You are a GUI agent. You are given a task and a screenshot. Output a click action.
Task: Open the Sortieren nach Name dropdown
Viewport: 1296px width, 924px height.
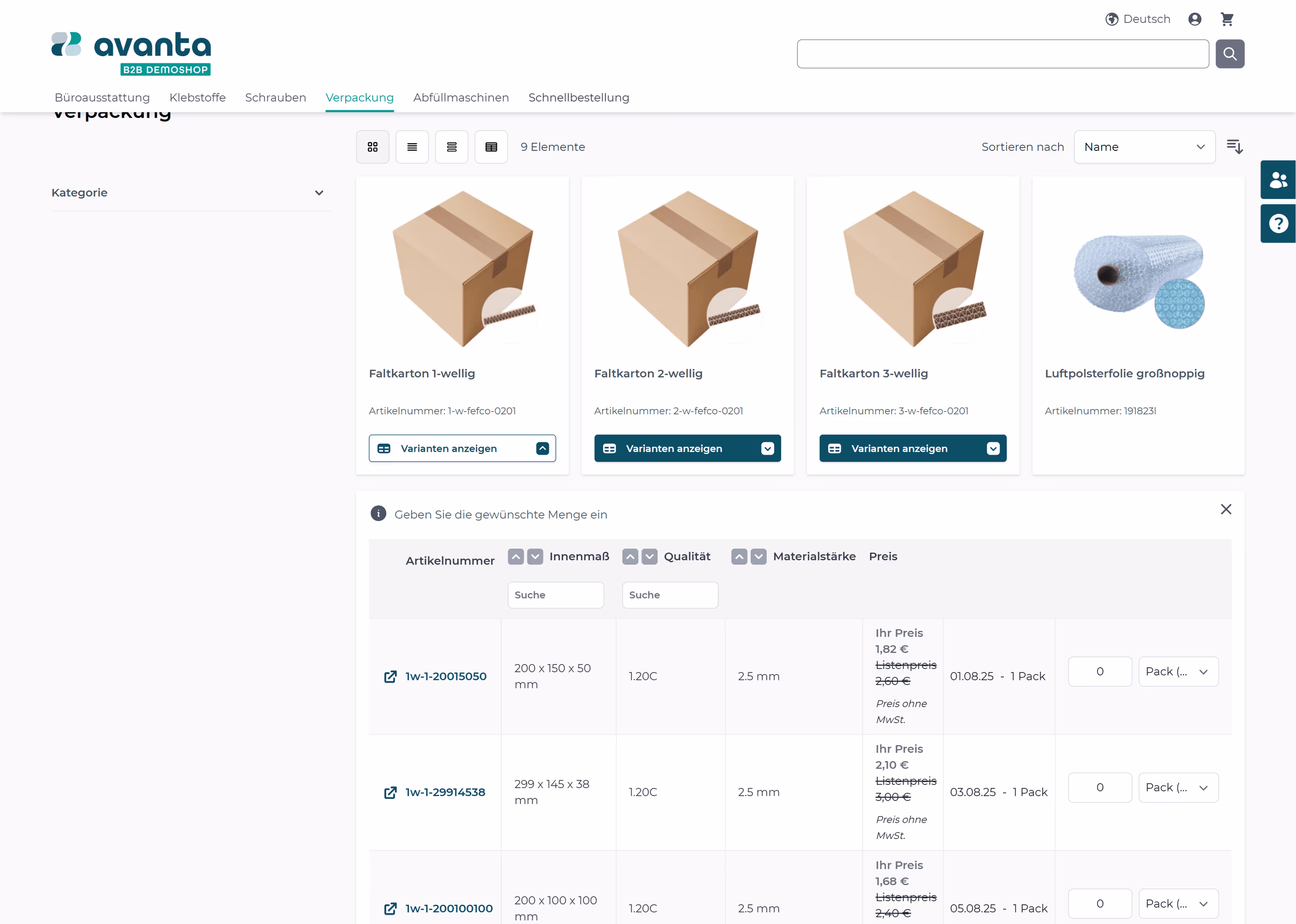[1144, 147]
